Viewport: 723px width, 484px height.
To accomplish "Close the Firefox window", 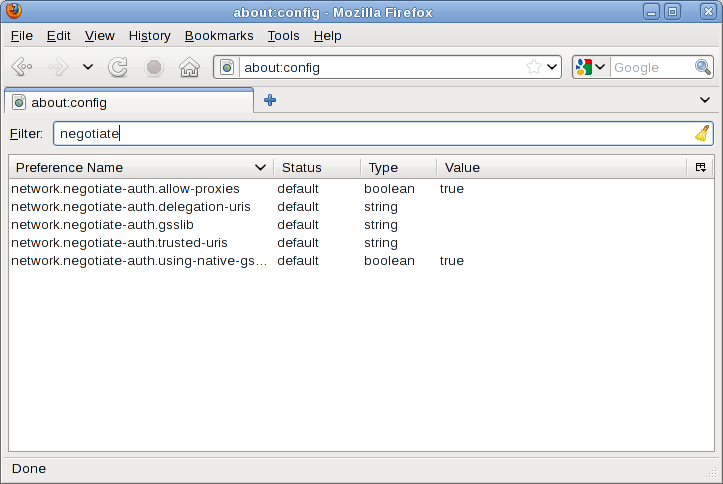I will pos(708,12).
